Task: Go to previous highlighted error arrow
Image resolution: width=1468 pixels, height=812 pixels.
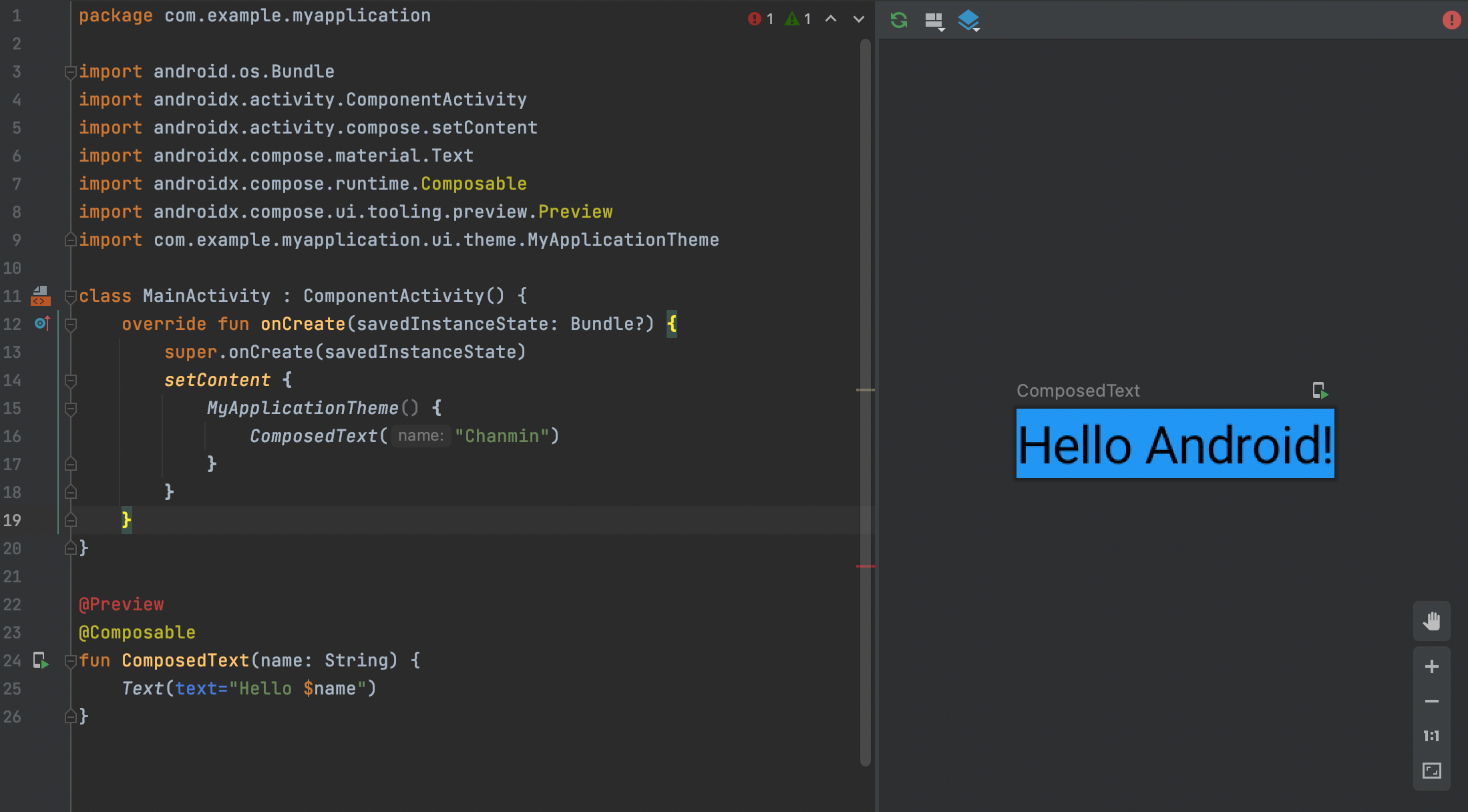Action: tap(831, 19)
